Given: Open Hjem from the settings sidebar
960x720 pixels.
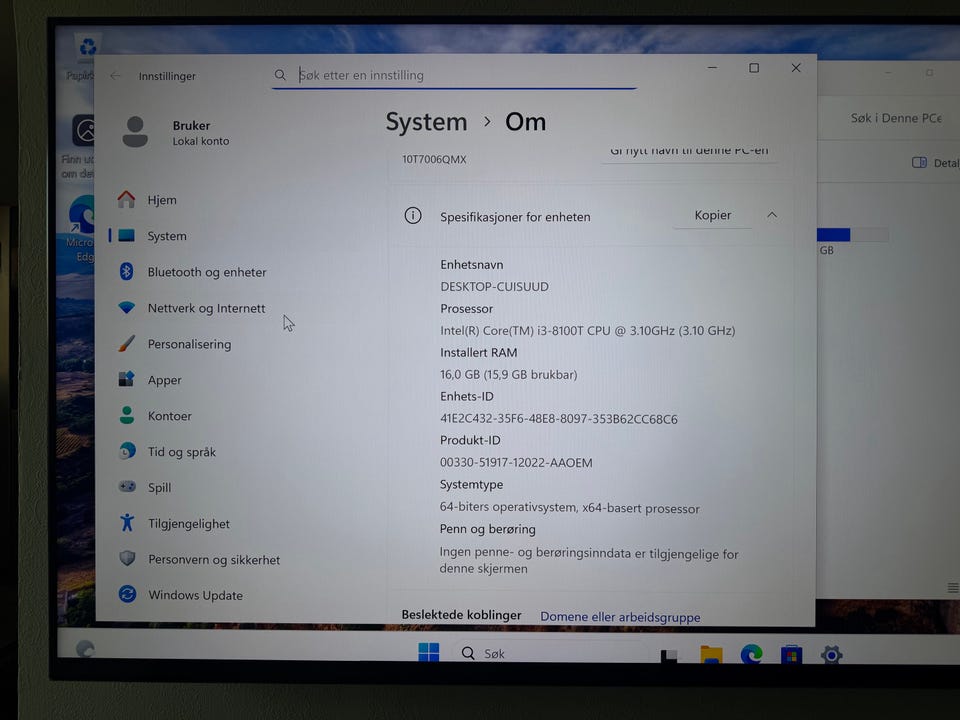Looking at the screenshot, I should point(147,200).
